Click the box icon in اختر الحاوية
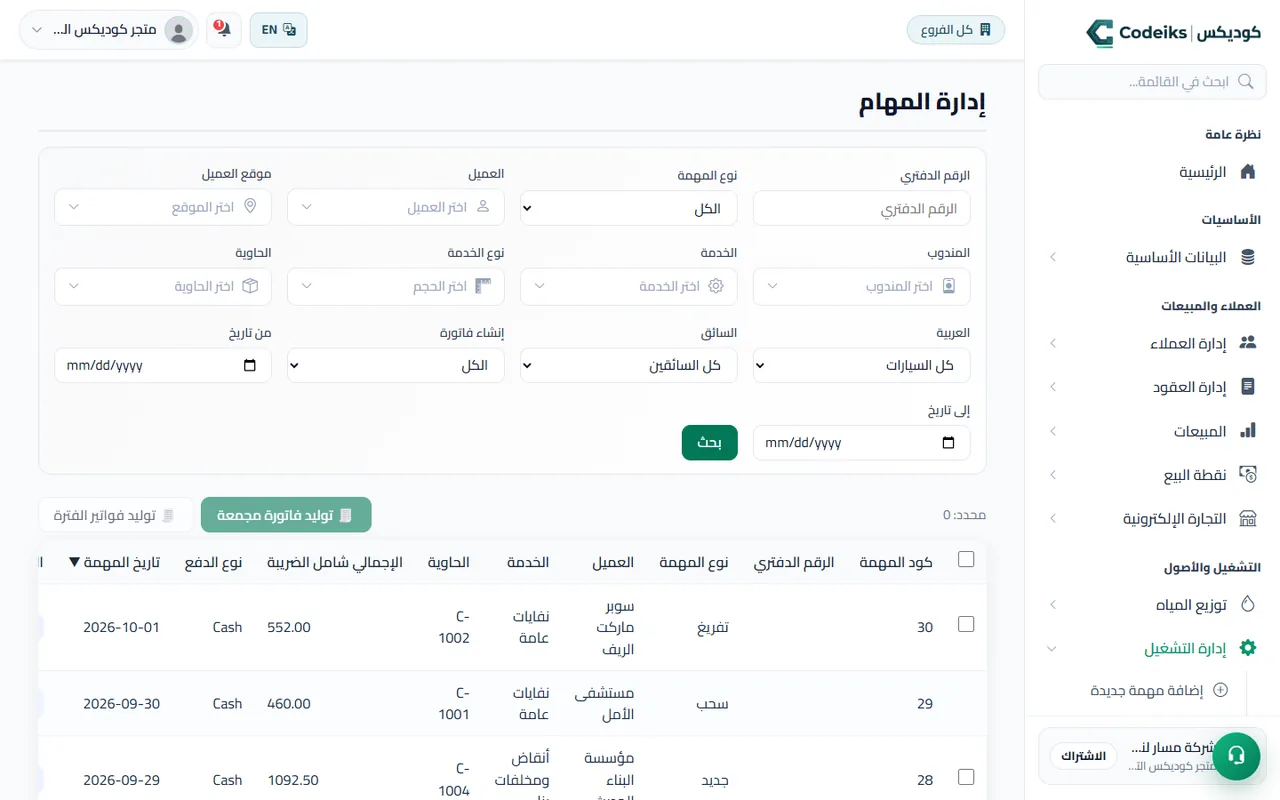The image size is (1280, 800). click(250, 286)
